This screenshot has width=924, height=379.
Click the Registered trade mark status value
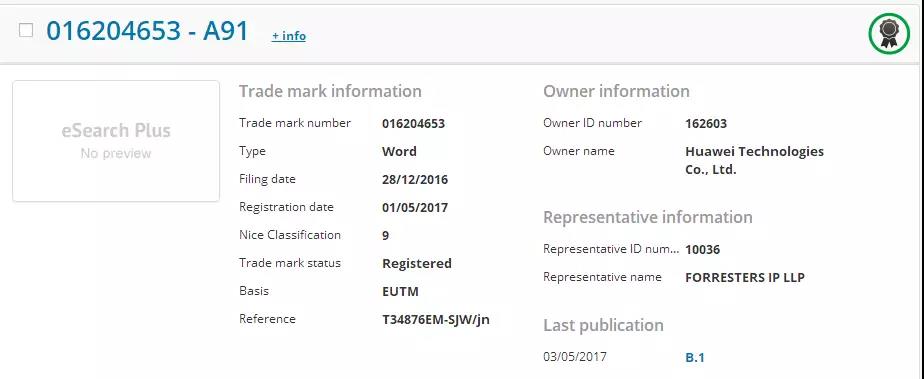(x=417, y=263)
